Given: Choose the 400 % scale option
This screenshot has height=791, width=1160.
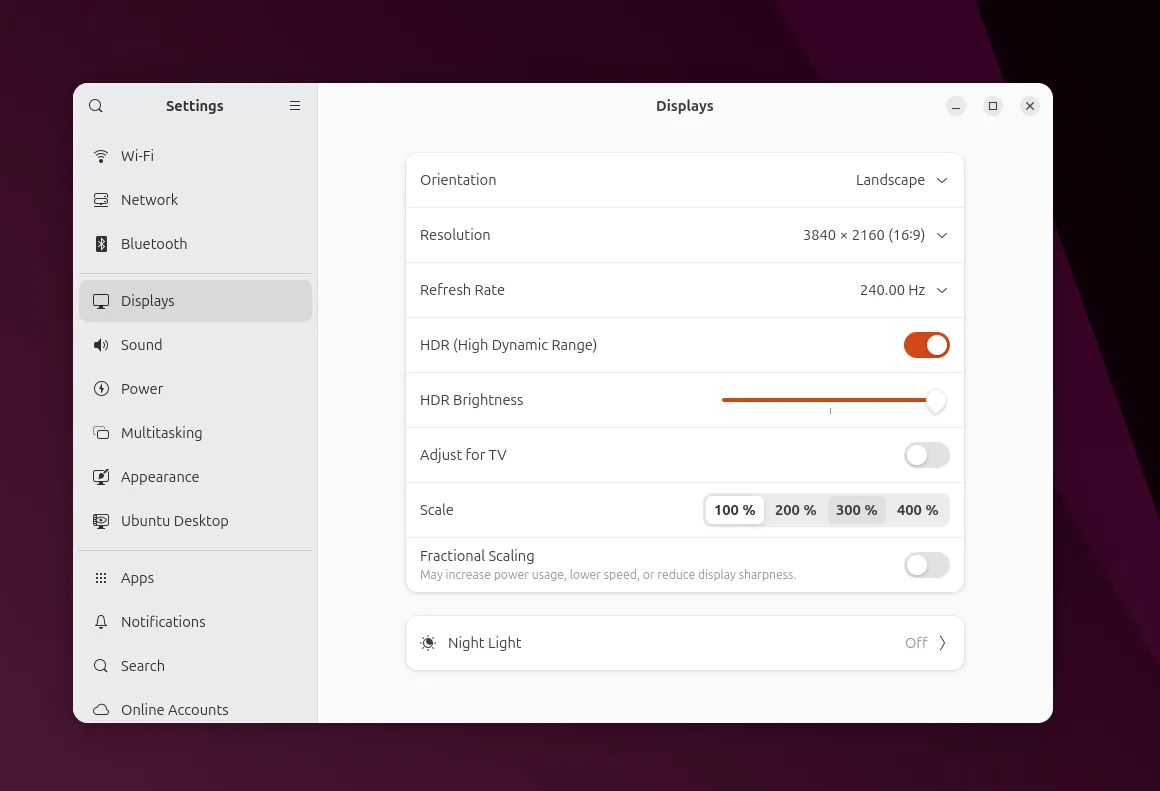Looking at the screenshot, I should [x=917, y=510].
